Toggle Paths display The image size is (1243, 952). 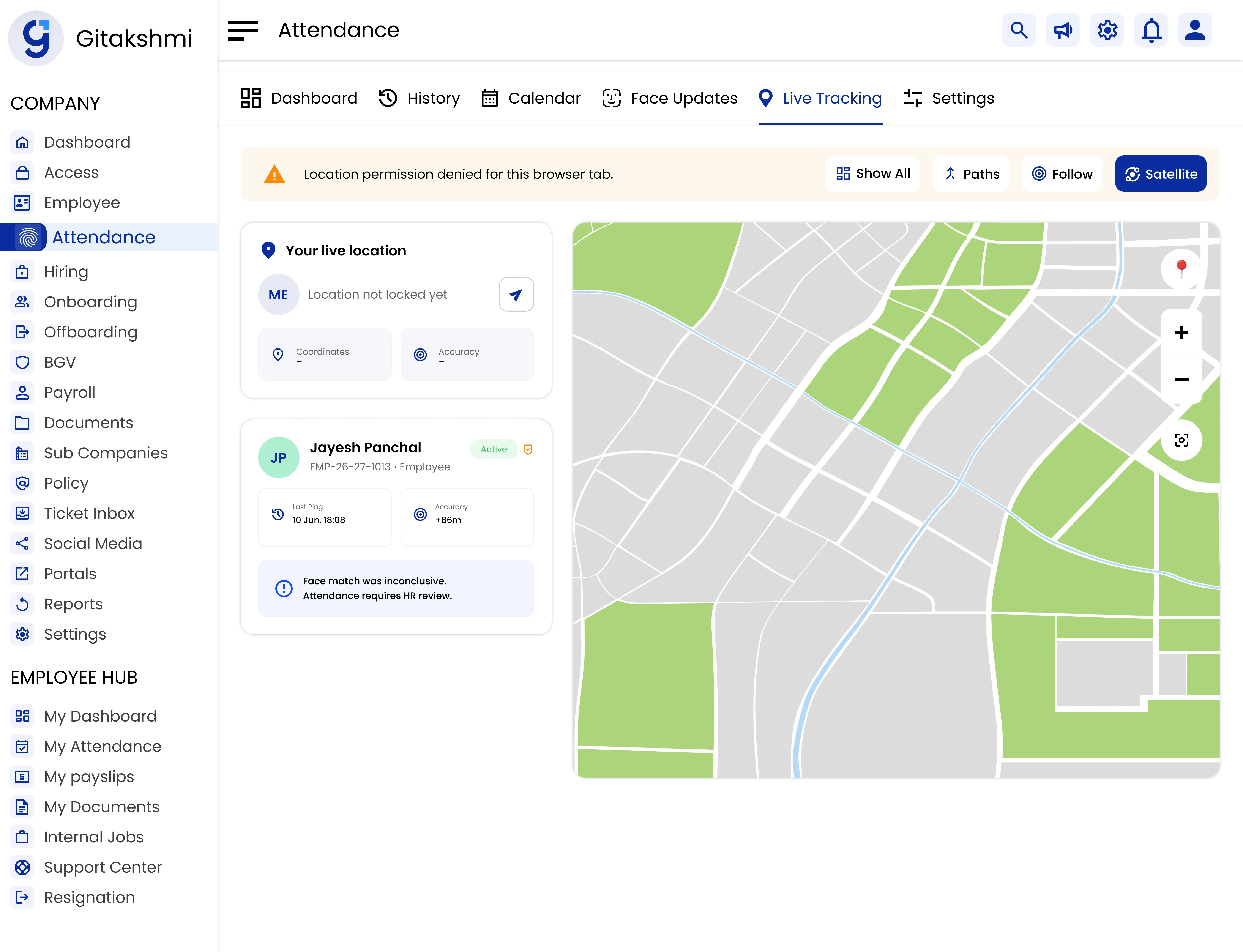tap(971, 174)
